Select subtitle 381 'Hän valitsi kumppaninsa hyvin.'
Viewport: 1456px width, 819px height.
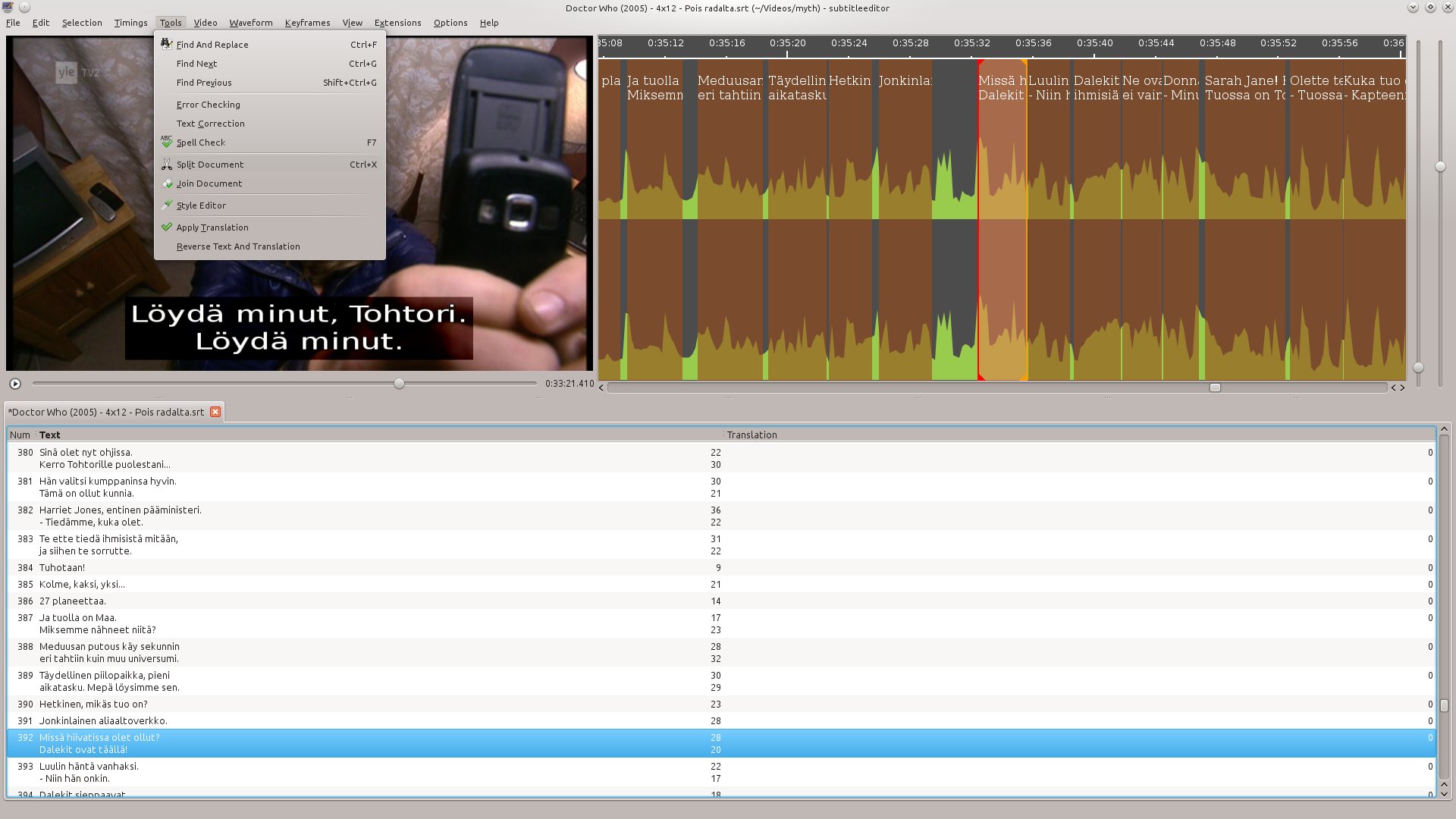click(721, 487)
